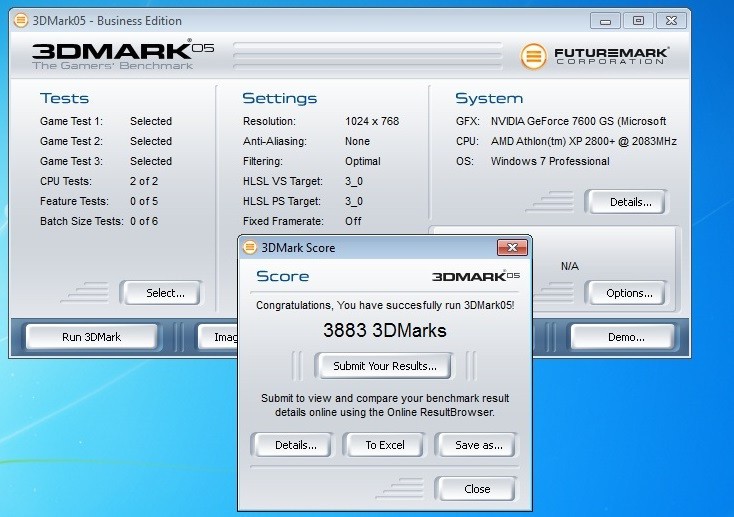
Task: Click the 3DMark05 title bar app icon
Action: [21, 21]
